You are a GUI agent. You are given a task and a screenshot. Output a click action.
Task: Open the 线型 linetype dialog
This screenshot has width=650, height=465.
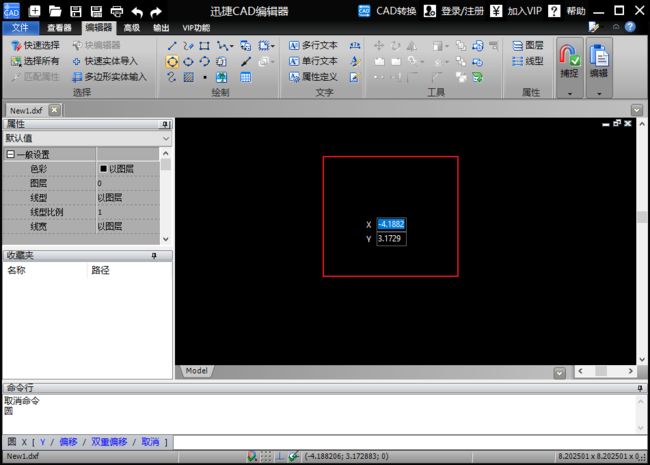pos(528,61)
